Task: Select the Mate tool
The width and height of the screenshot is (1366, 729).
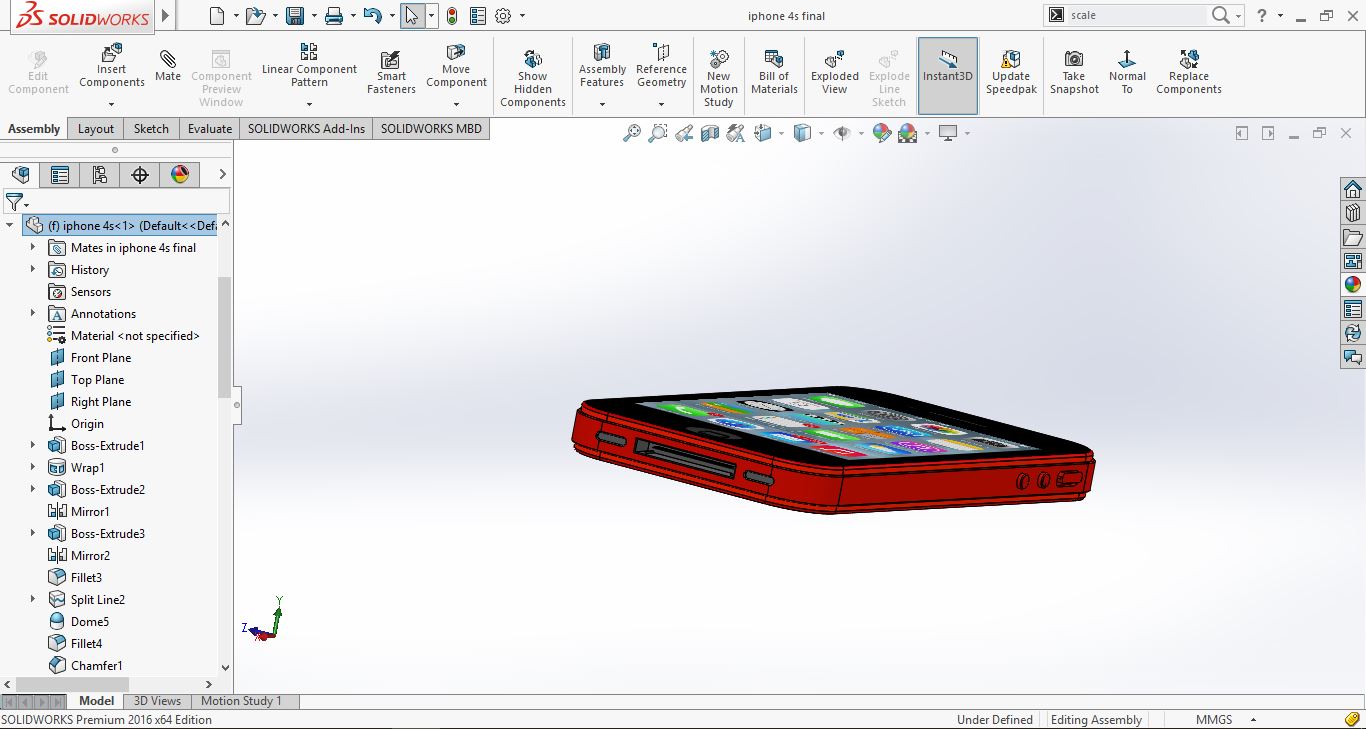Action: [168, 66]
